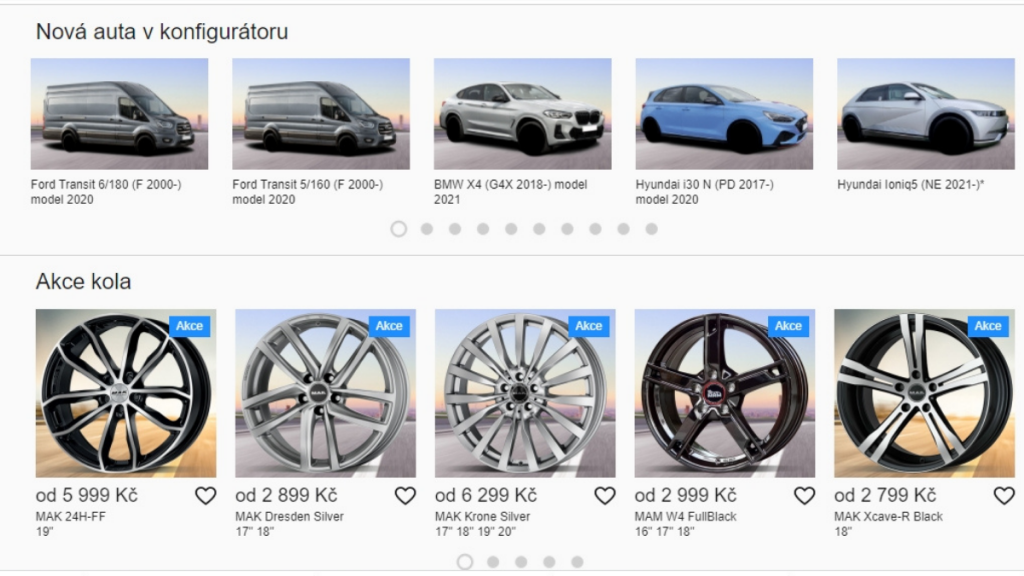Viewport: 1024px width, 576px height.
Task: Favorite the MAK 24H-FF wheel heart icon
Action: click(206, 496)
